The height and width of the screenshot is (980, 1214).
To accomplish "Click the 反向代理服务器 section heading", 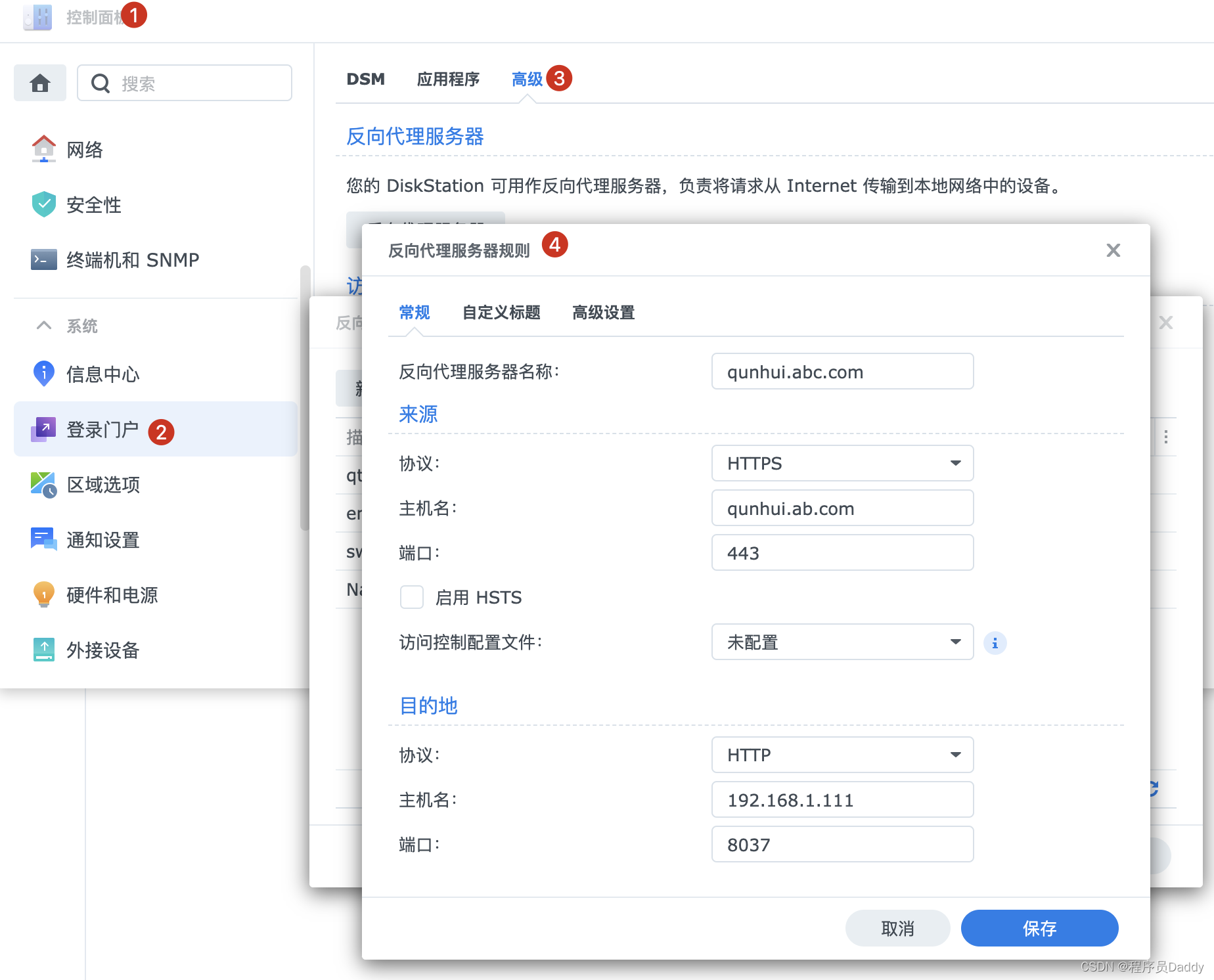I will pyautogui.click(x=415, y=137).
